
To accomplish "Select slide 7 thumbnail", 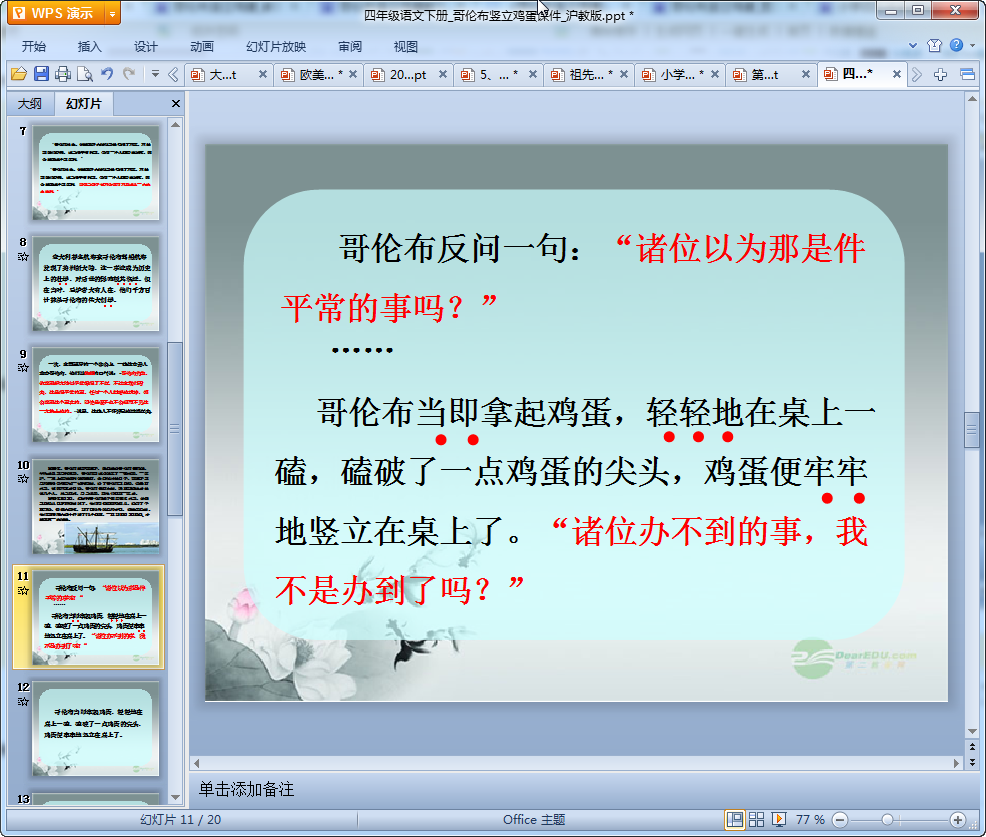I will (x=96, y=172).
